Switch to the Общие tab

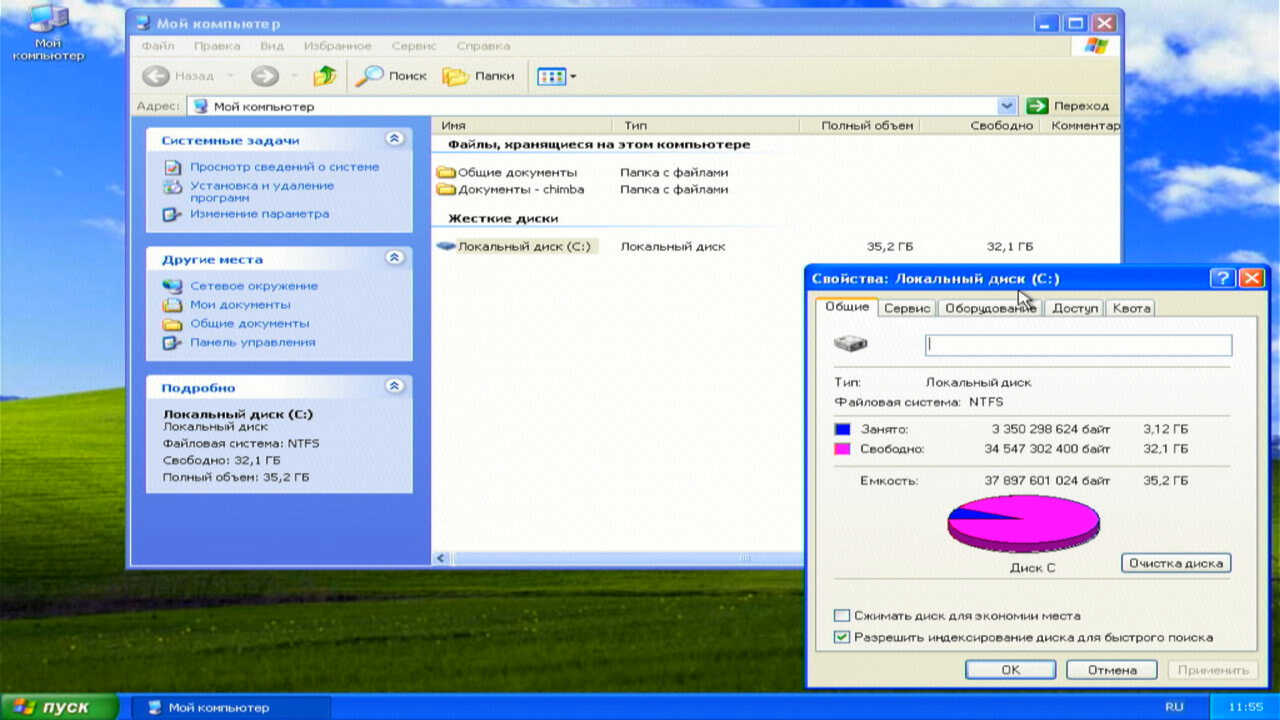[x=847, y=307]
